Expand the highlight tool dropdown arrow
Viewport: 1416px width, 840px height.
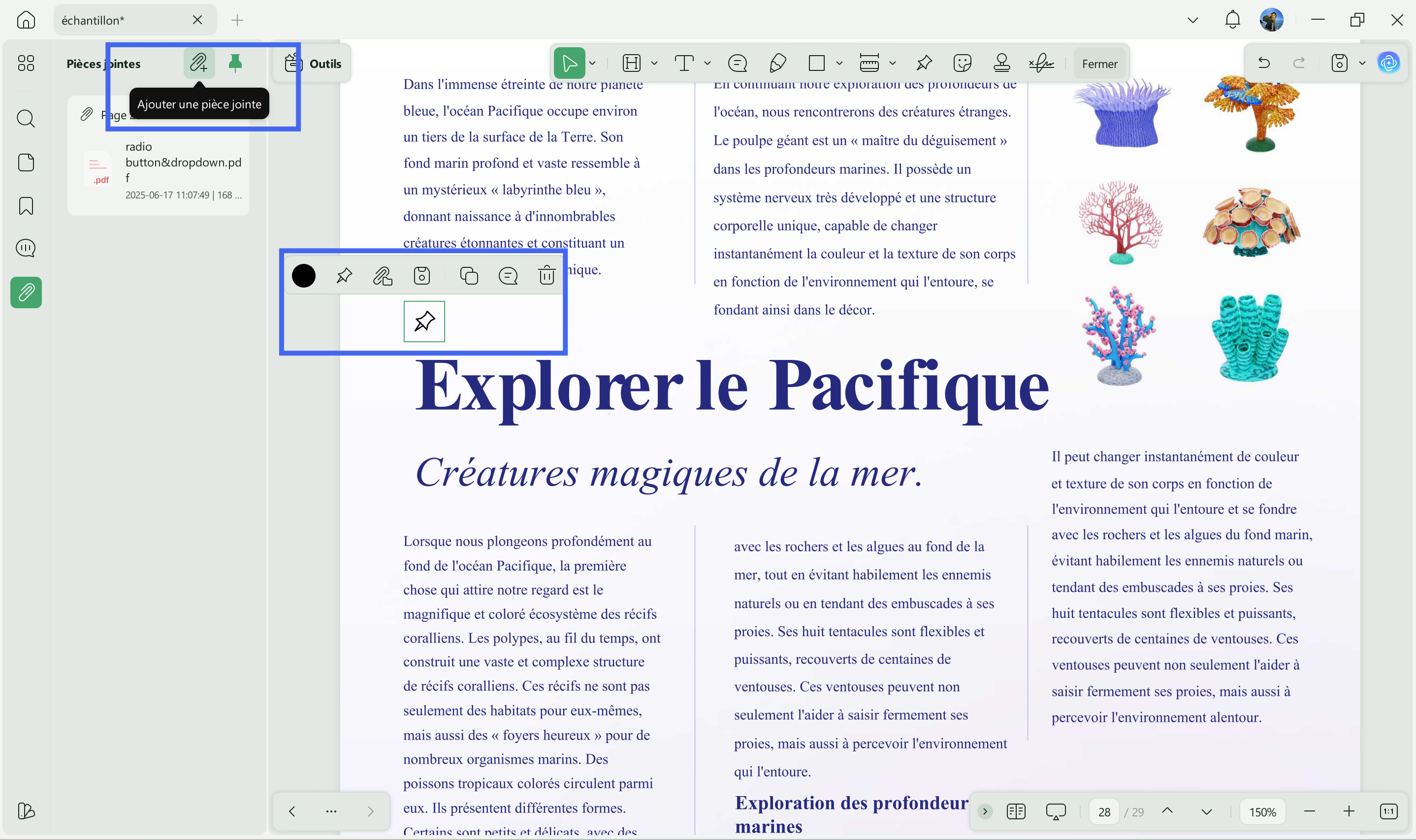654,64
